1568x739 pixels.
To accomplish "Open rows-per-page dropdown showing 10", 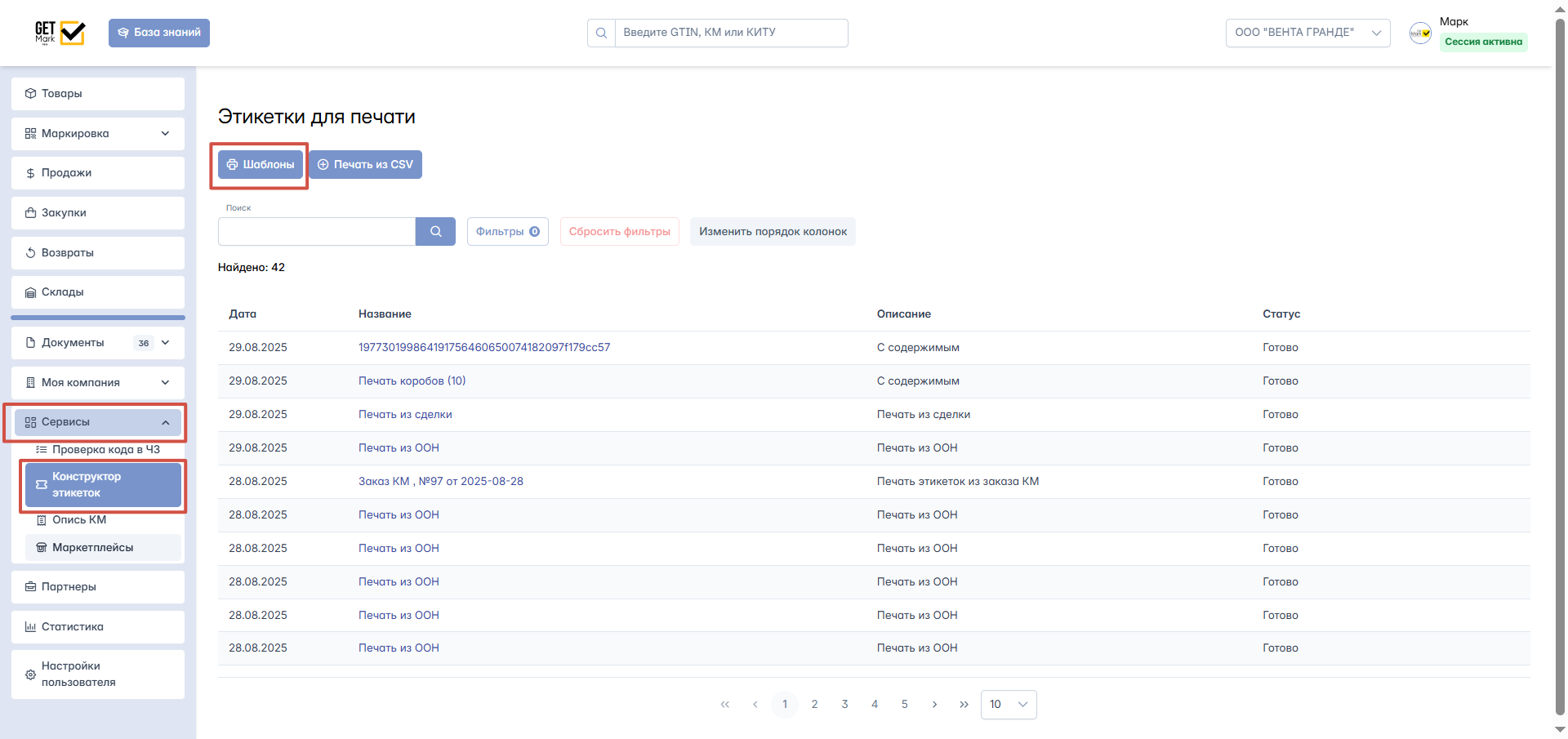I will point(1009,705).
